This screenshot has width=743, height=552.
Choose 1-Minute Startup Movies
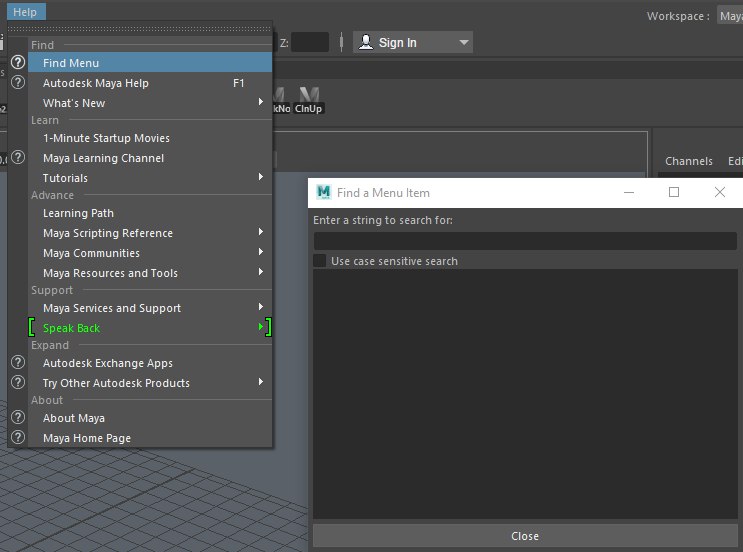[150, 138]
